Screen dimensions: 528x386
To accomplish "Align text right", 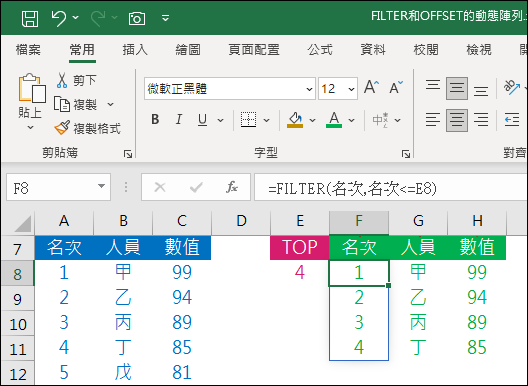I will pyautogui.click(x=481, y=120).
